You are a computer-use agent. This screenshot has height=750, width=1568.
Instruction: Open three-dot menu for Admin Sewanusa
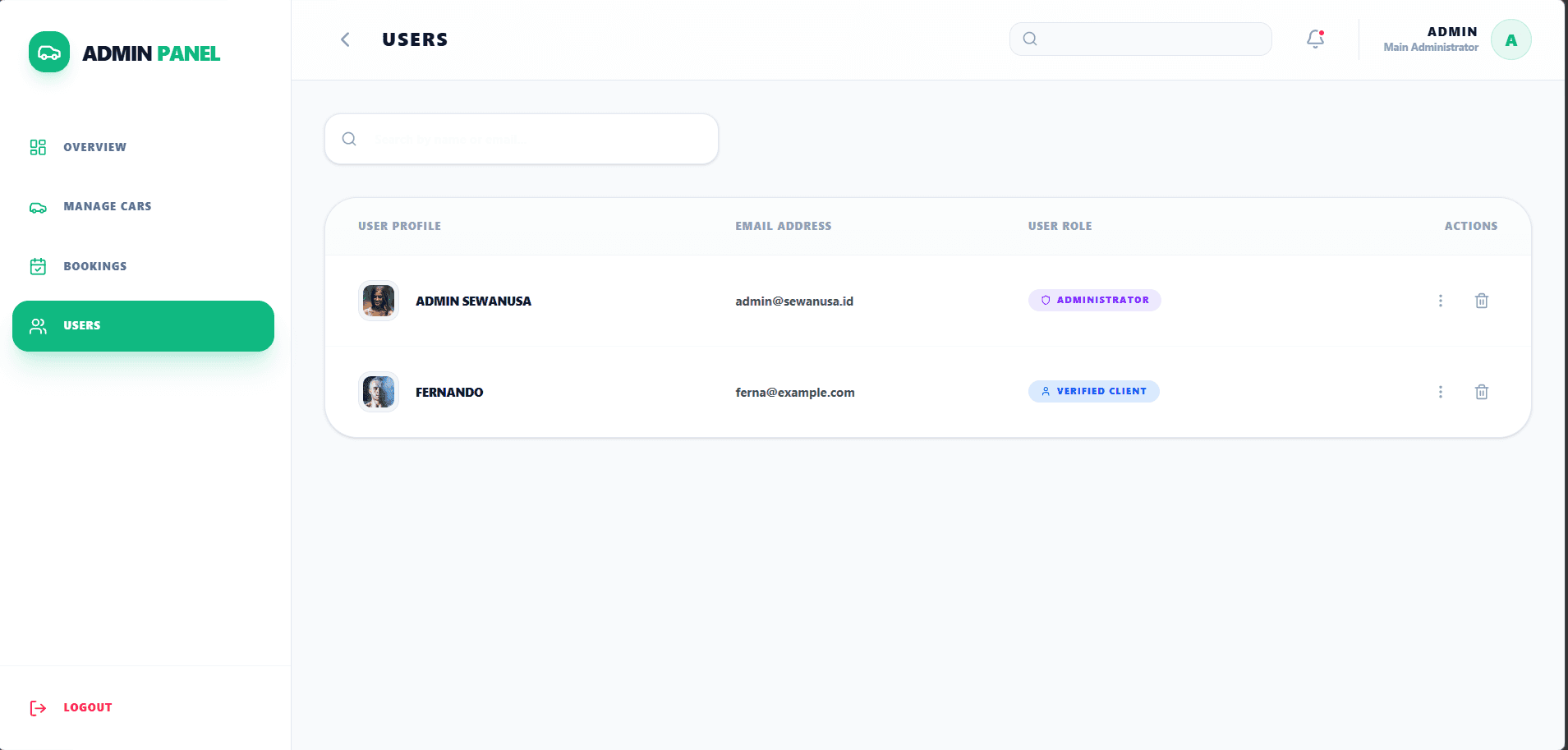pyautogui.click(x=1440, y=301)
